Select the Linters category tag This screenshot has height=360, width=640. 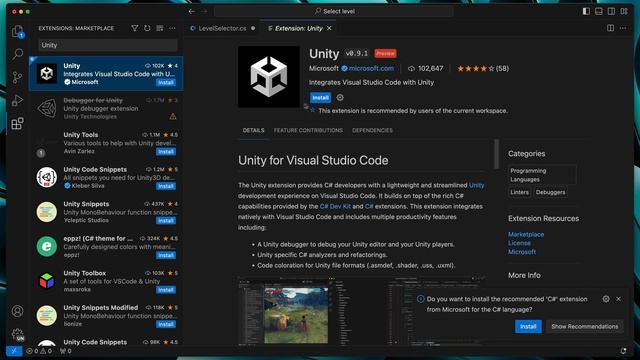(x=519, y=192)
